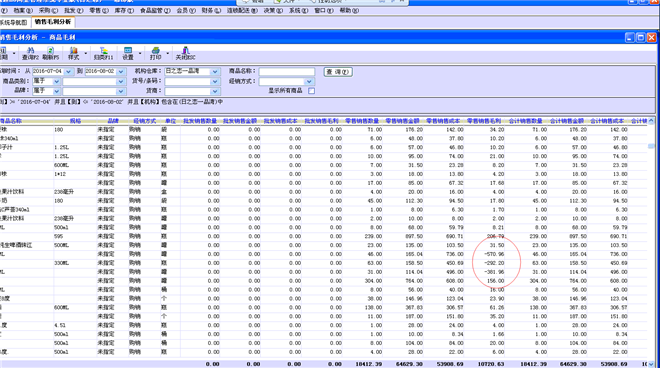Open the 商品类别 operator 属于 dropdown
660x368 pixels.
(x=57, y=81)
